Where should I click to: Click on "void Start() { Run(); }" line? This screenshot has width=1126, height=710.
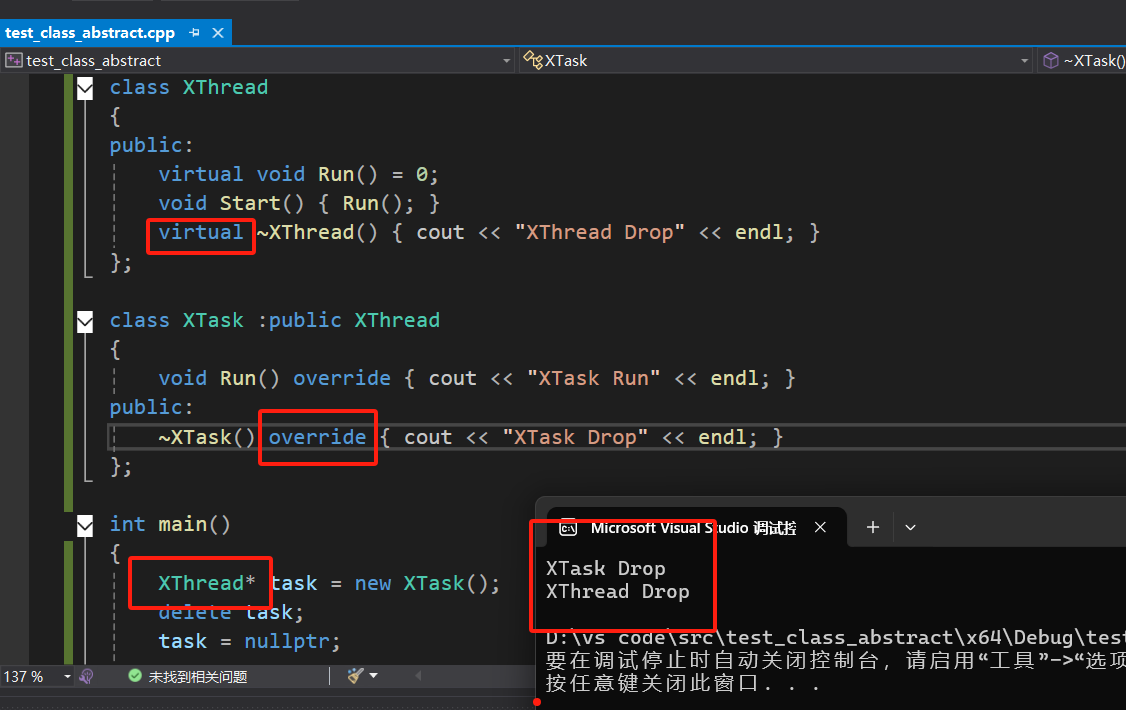[299, 203]
